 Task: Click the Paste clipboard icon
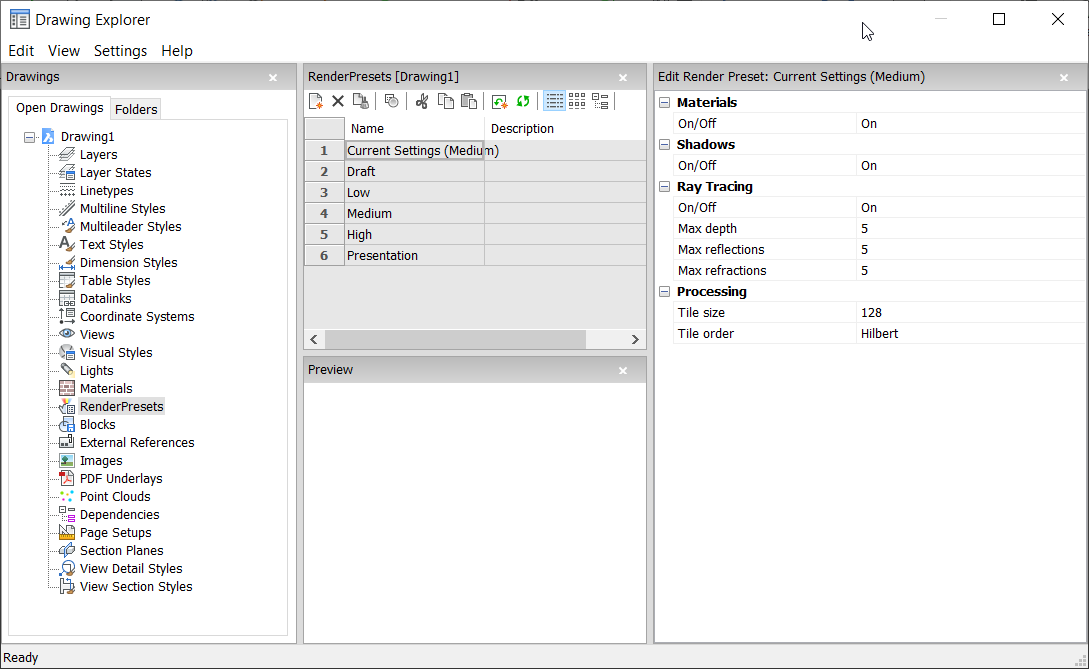pyautogui.click(x=468, y=101)
